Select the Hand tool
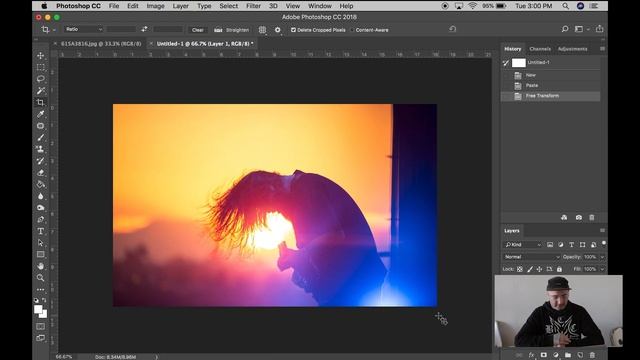640x360 pixels. [40, 266]
